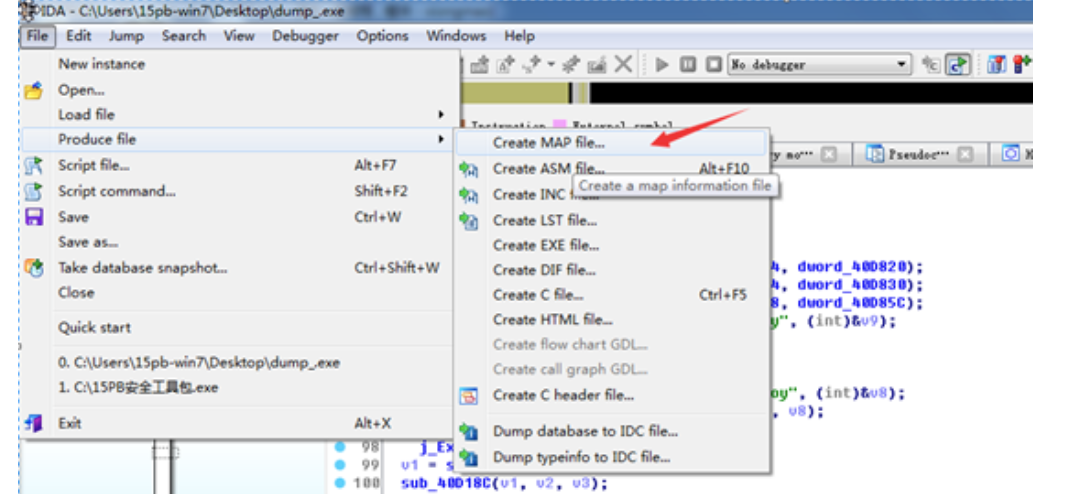Click sub_40D18C(v1, v2, v3) code line

pos(503,484)
